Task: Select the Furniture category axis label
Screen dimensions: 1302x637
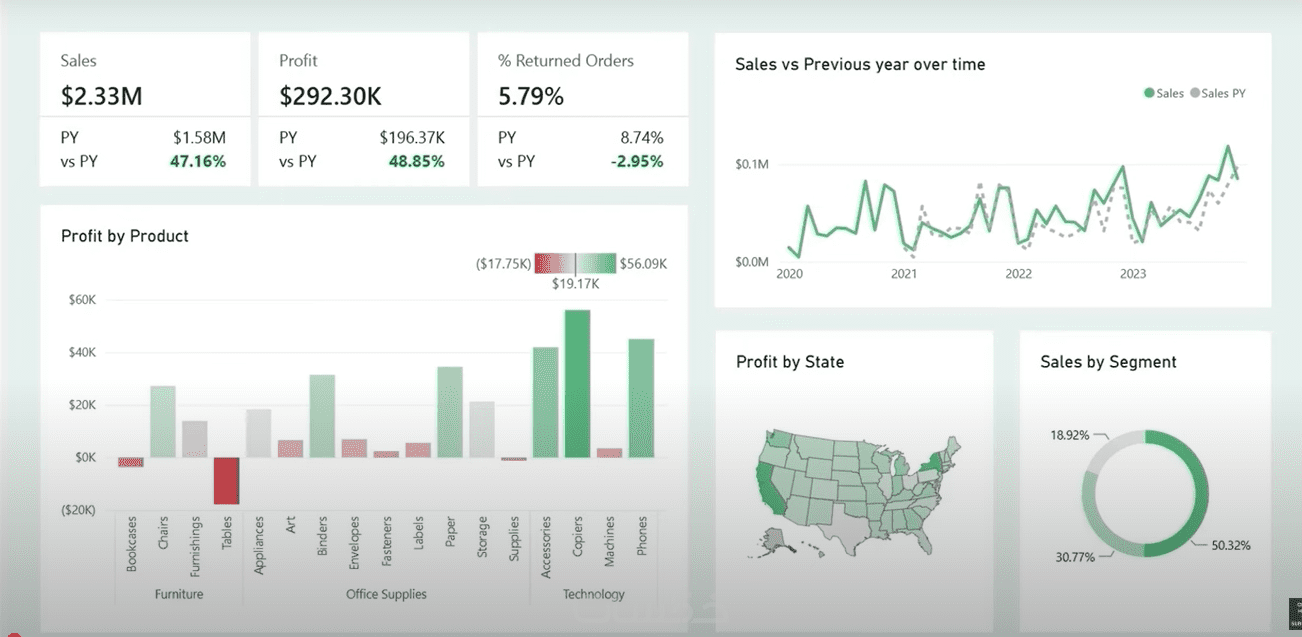Action: 179,594
